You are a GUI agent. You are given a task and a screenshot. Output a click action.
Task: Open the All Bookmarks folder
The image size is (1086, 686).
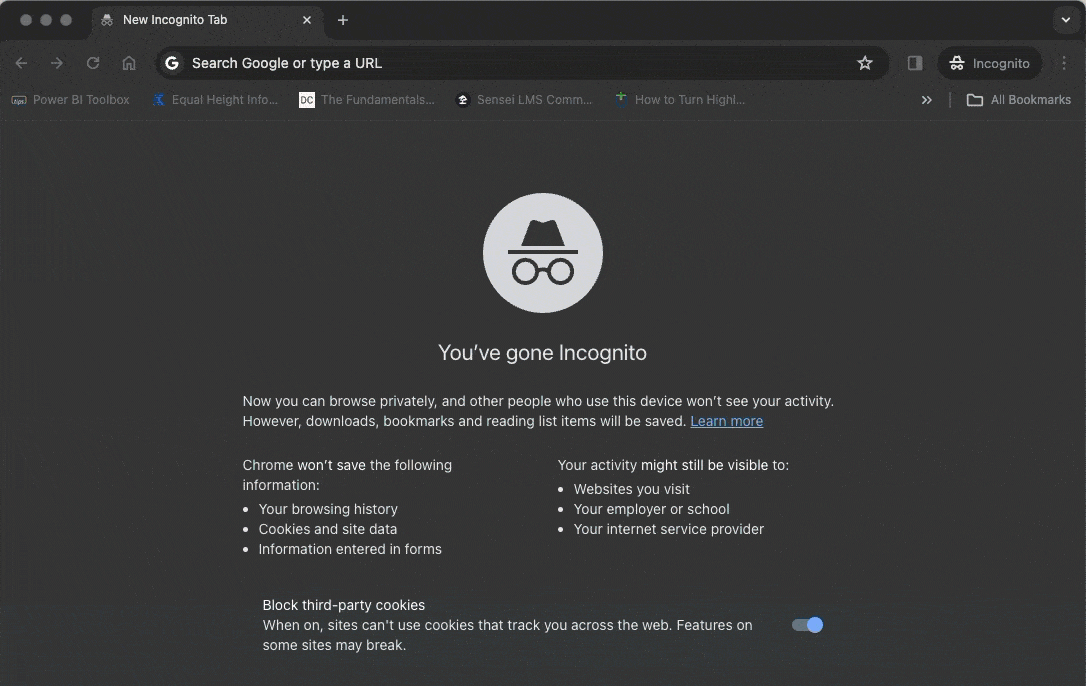coord(1019,100)
